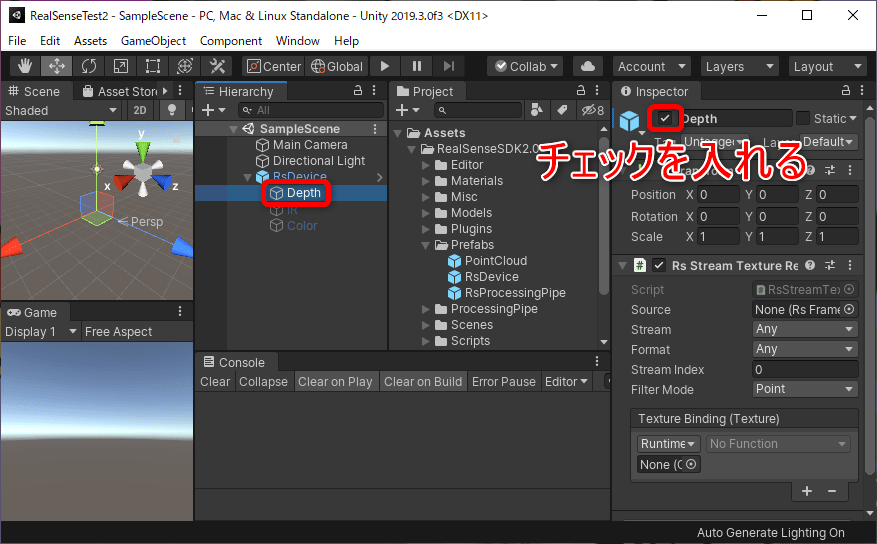Toggle hidden packages visibility count

[593, 110]
